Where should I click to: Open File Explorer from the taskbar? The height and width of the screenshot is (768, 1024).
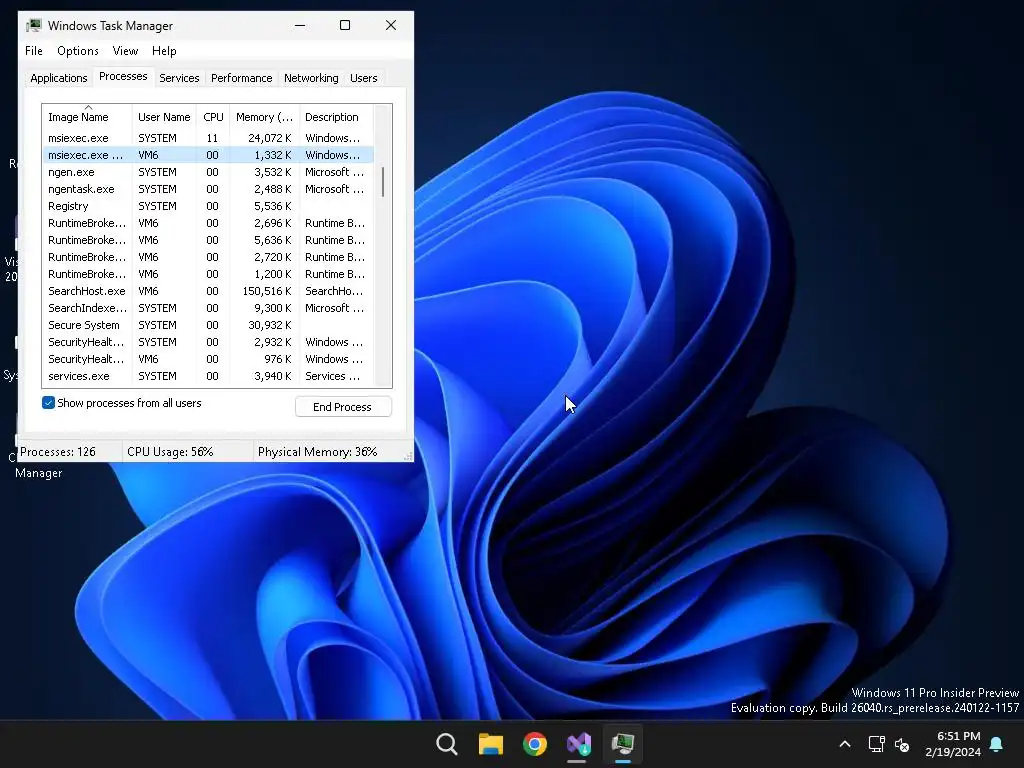pyautogui.click(x=490, y=744)
